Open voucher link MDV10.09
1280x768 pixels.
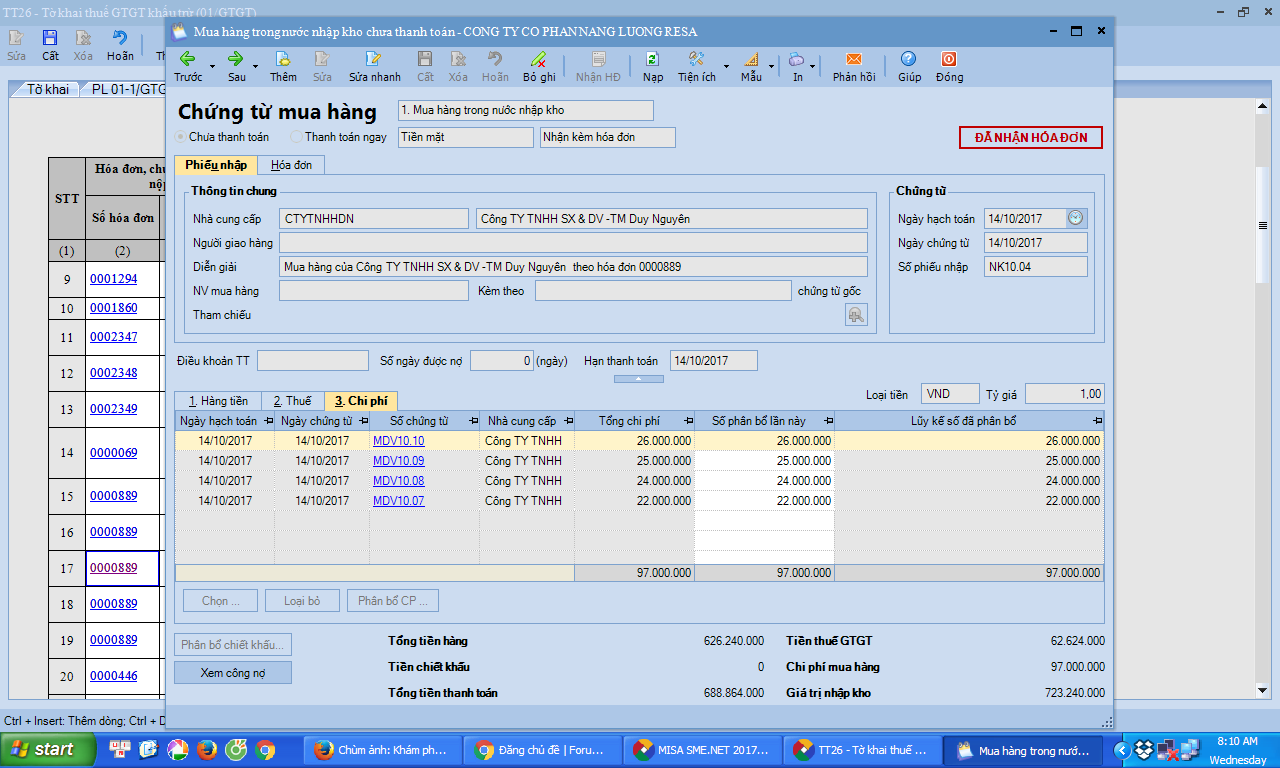point(398,461)
